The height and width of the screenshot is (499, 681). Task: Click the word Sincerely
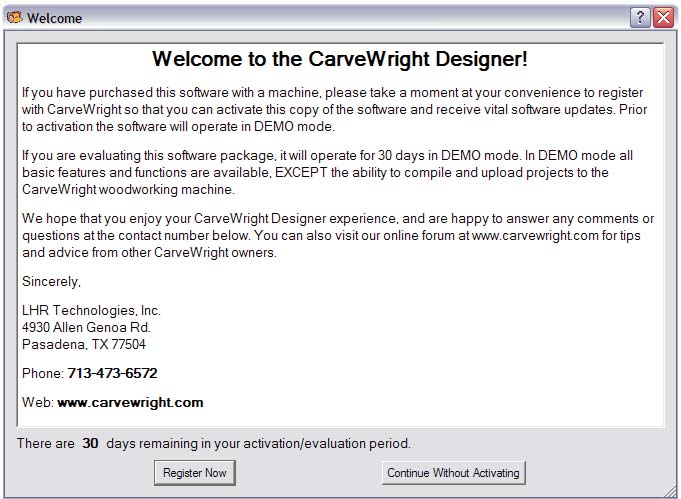point(51,281)
